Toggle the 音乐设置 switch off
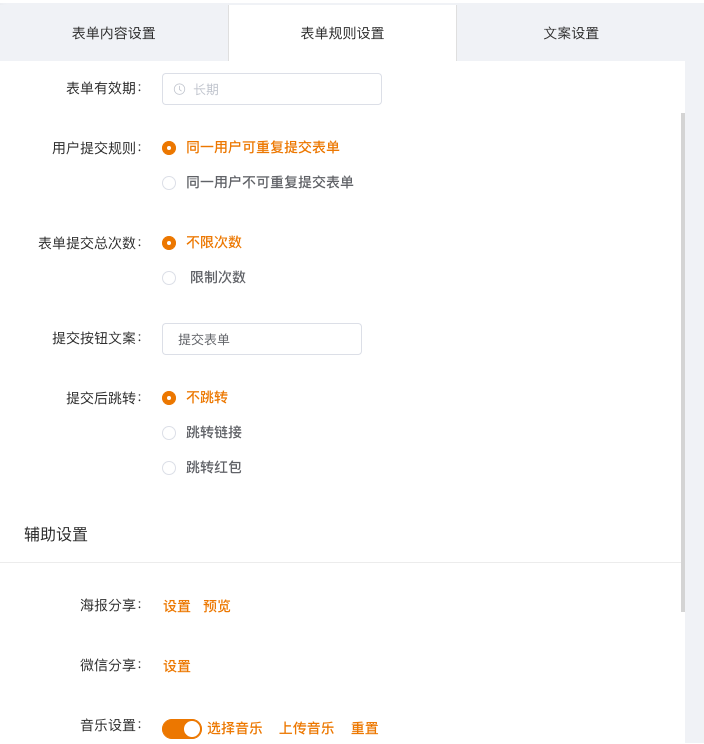704x744 pixels. 182,729
